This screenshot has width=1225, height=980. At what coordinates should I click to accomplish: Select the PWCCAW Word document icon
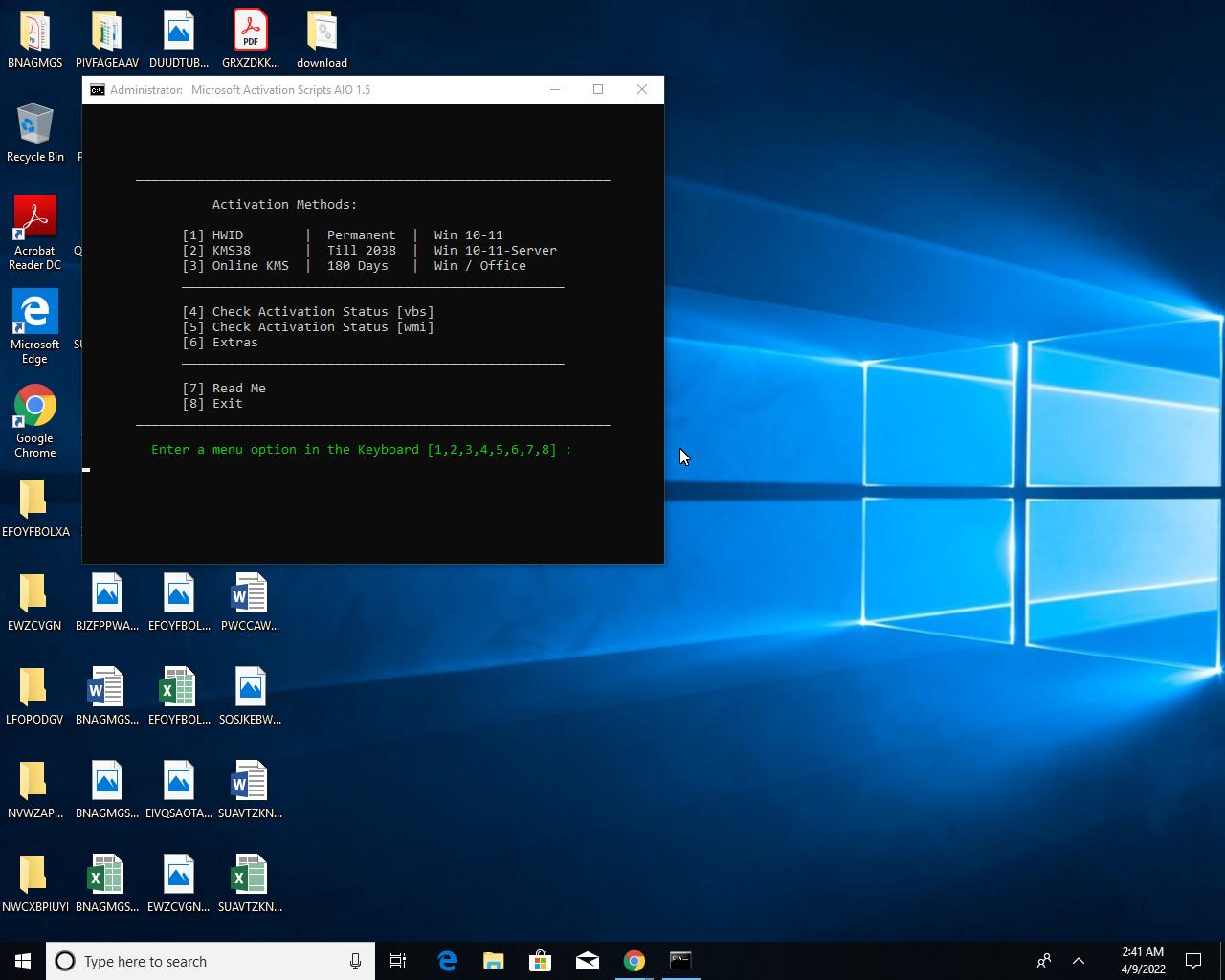[x=250, y=602]
